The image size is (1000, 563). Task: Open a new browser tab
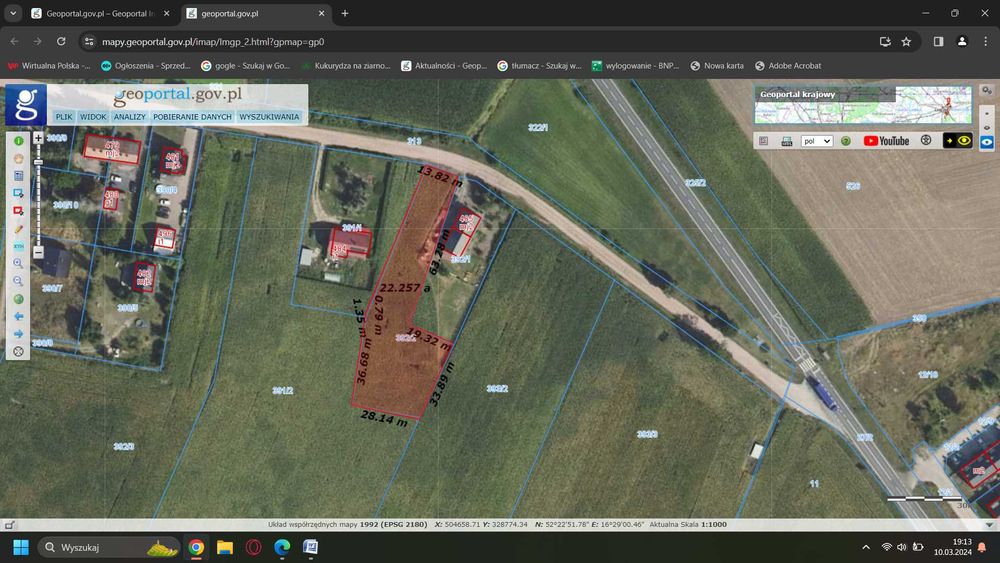pos(345,13)
